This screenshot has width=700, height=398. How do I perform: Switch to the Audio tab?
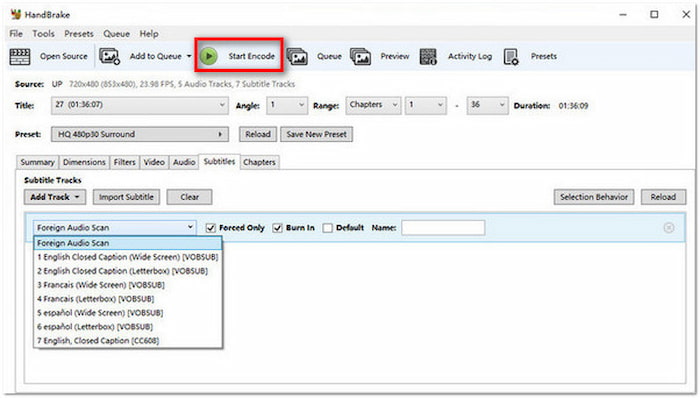tap(184, 162)
